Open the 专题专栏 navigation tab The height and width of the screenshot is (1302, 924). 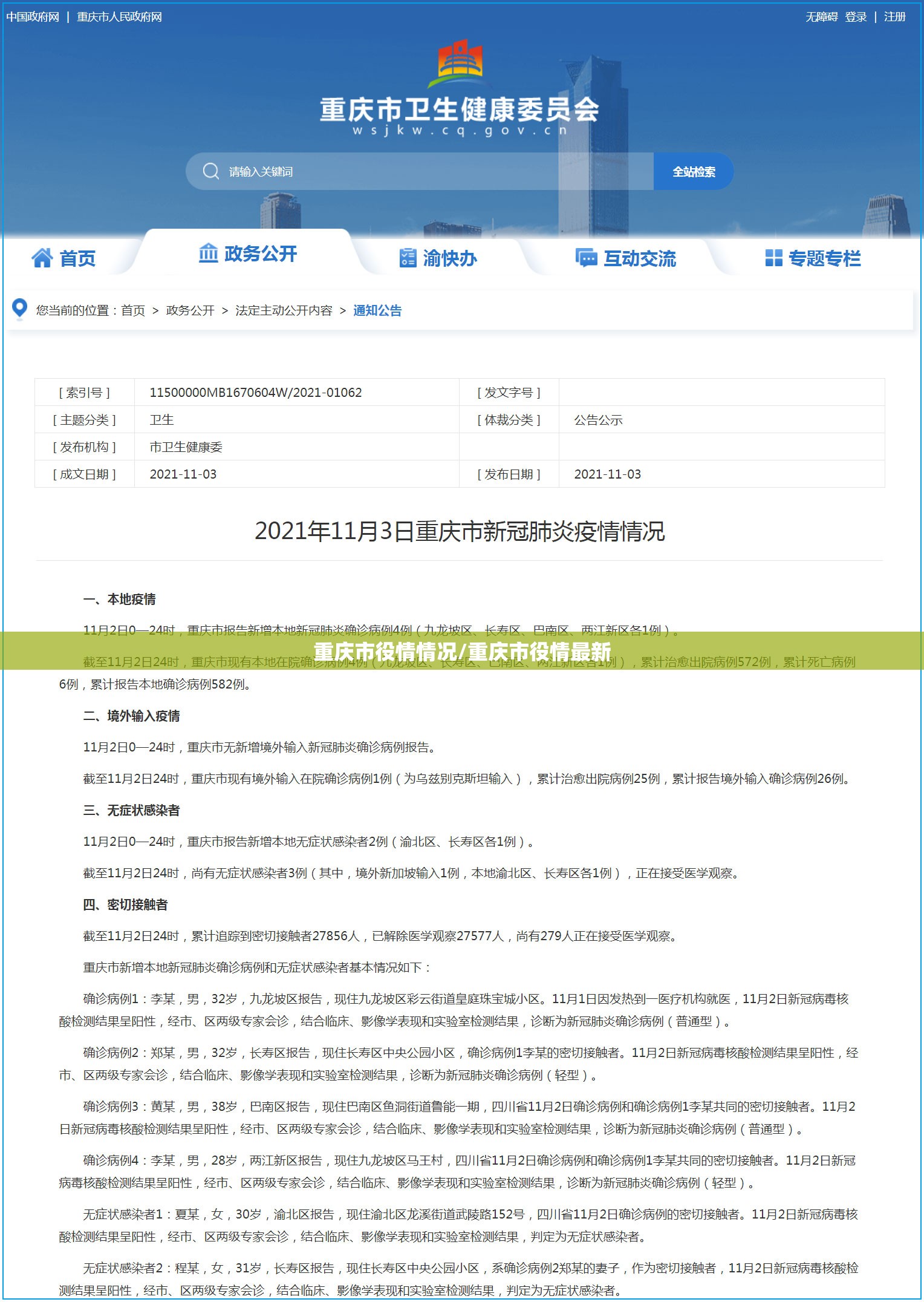point(813,258)
